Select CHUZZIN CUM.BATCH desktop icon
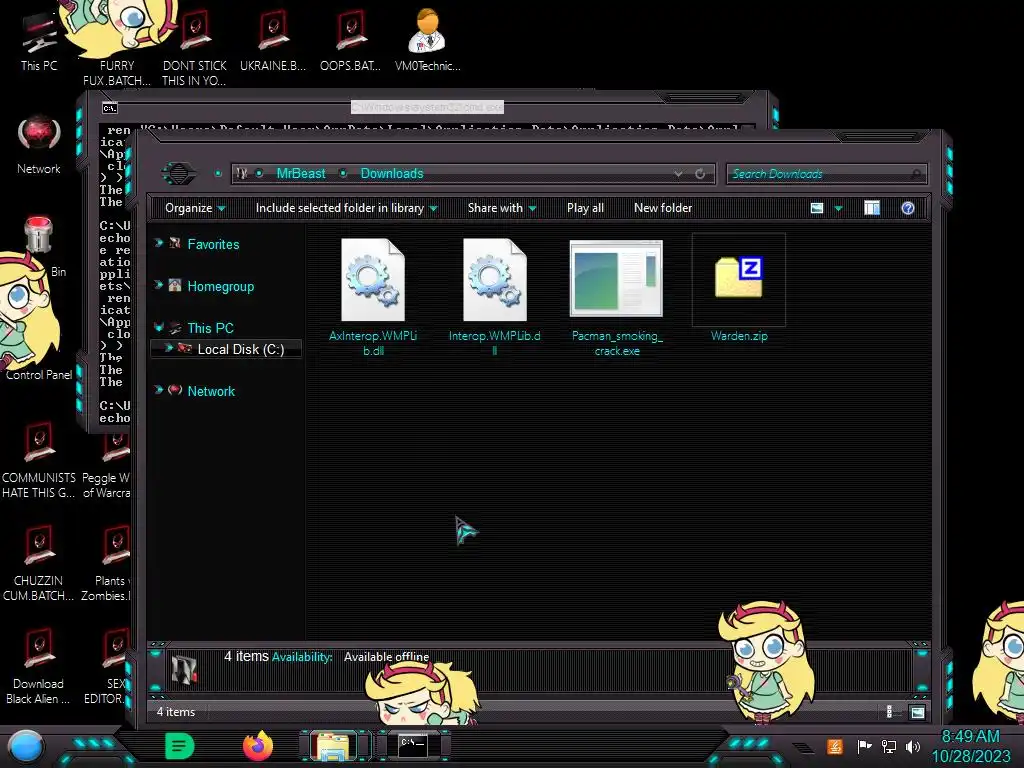The image size is (1024, 768). point(39,563)
